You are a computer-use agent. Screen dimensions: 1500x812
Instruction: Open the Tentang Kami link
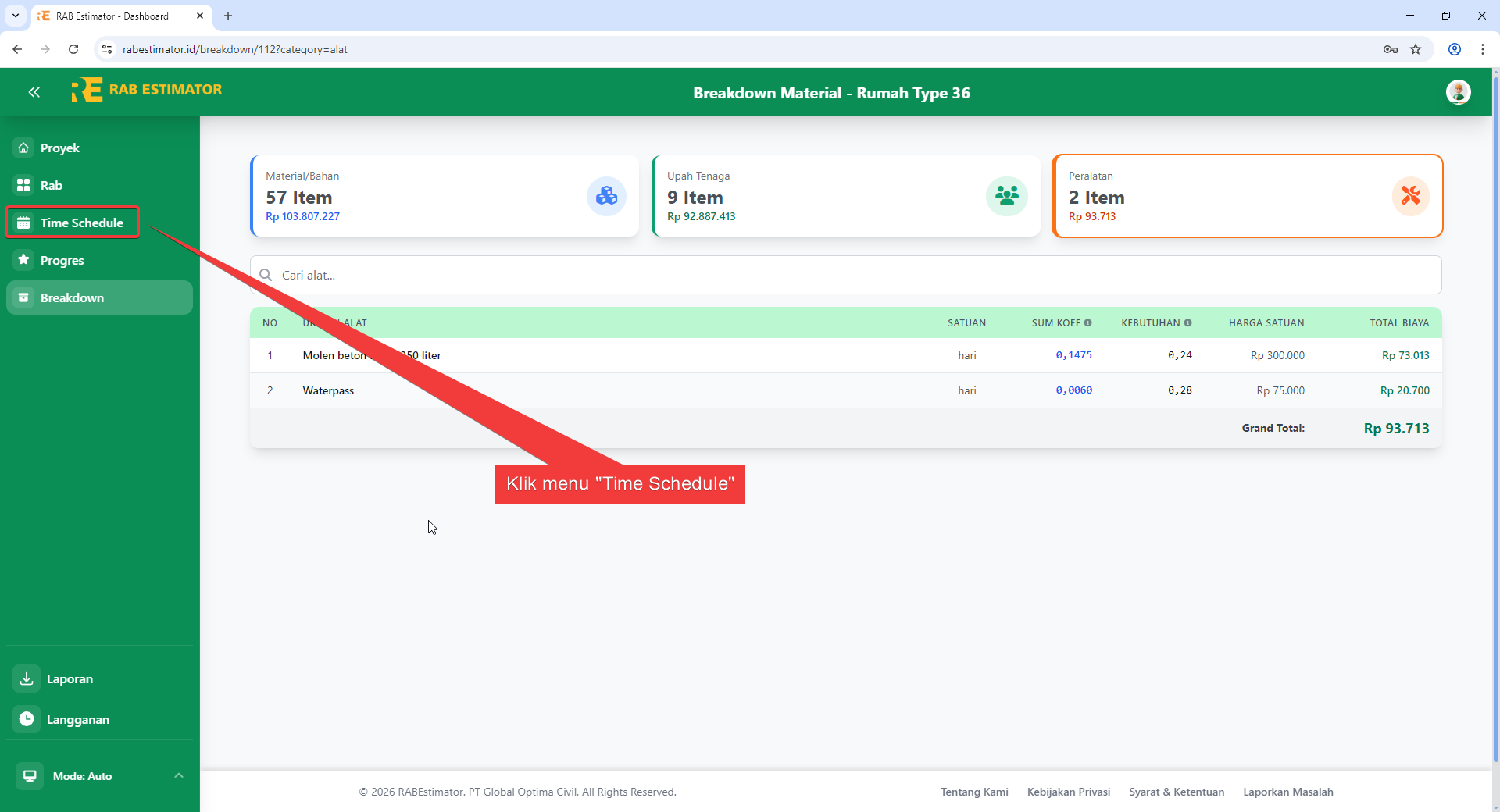click(974, 792)
